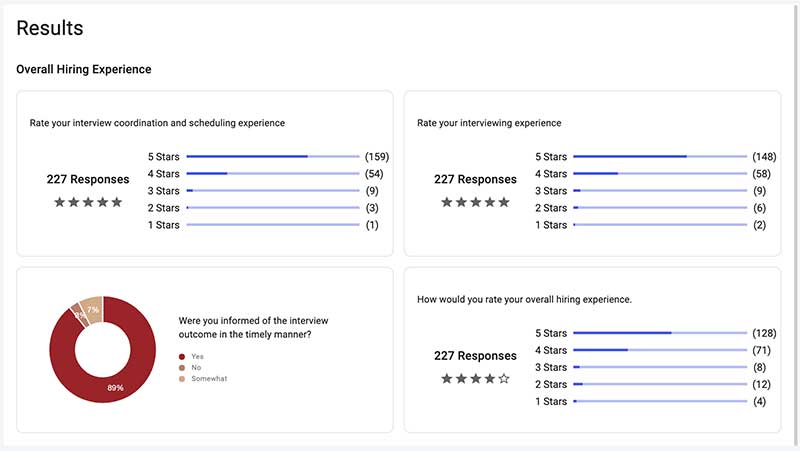Click the (159) count in scheduling experience
800x451 pixels.
click(x=377, y=157)
